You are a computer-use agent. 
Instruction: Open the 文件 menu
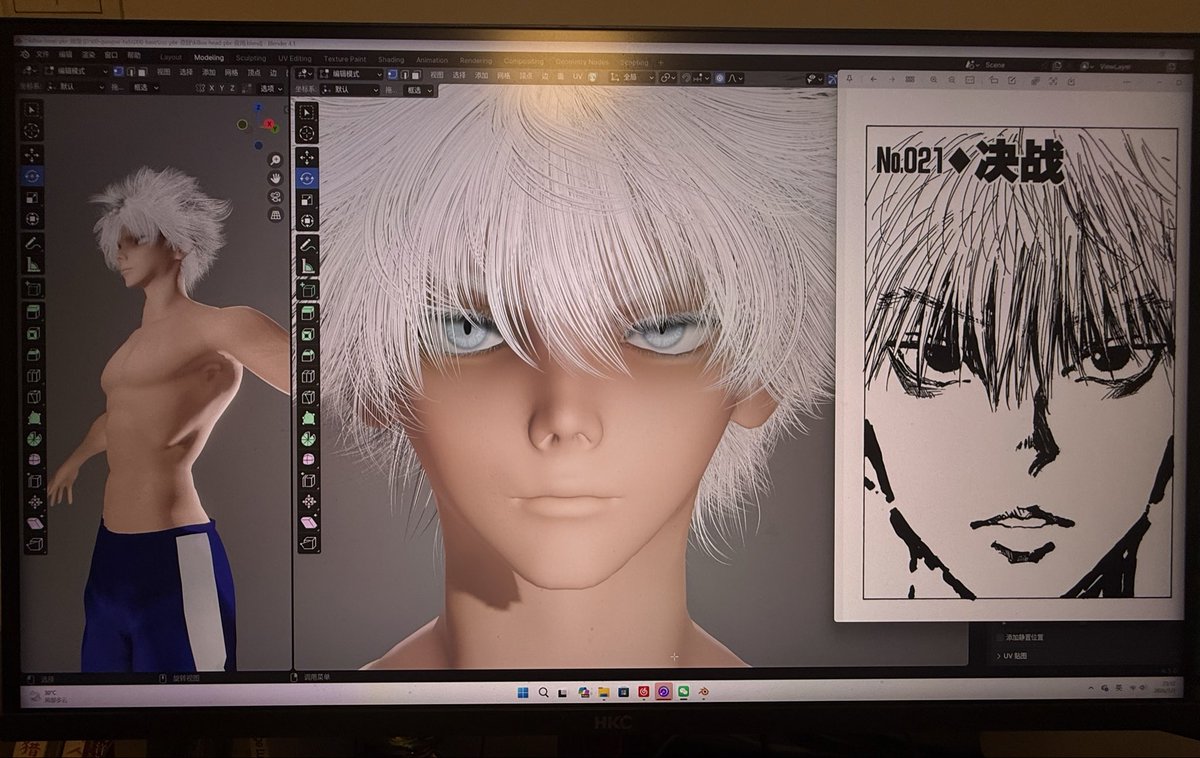(x=42, y=54)
